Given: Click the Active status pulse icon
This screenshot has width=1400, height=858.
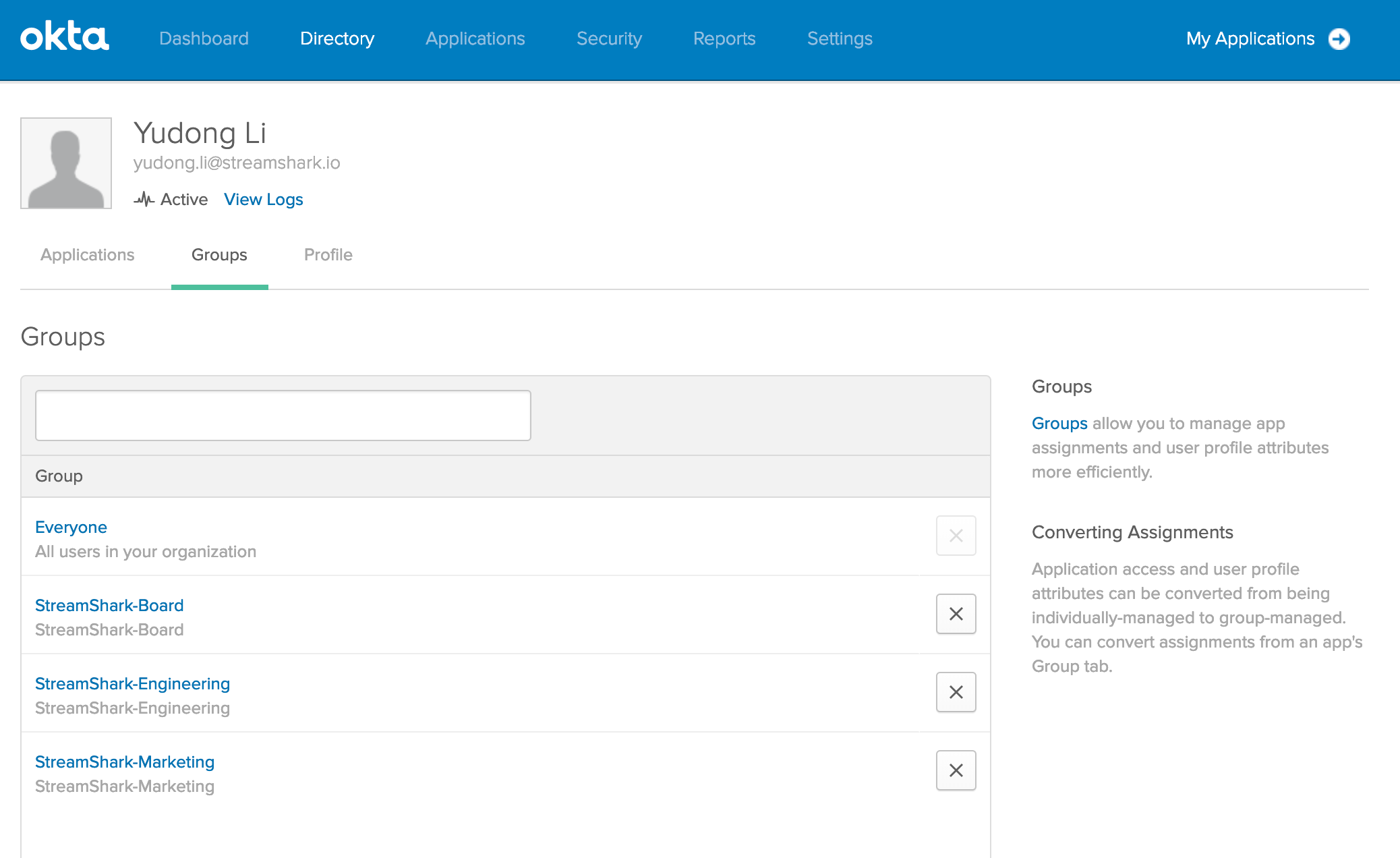Looking at the screenshot, I should (144, 199).
